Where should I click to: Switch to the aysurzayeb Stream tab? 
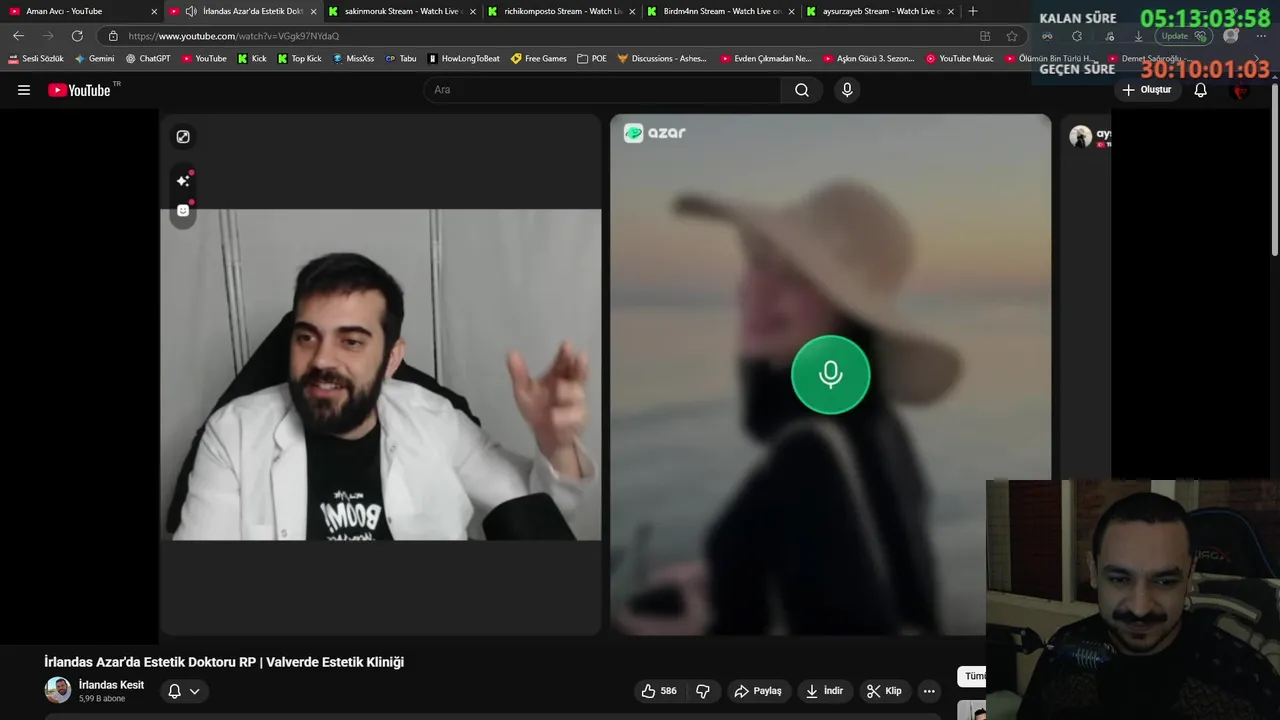click(x=879, y=11)
